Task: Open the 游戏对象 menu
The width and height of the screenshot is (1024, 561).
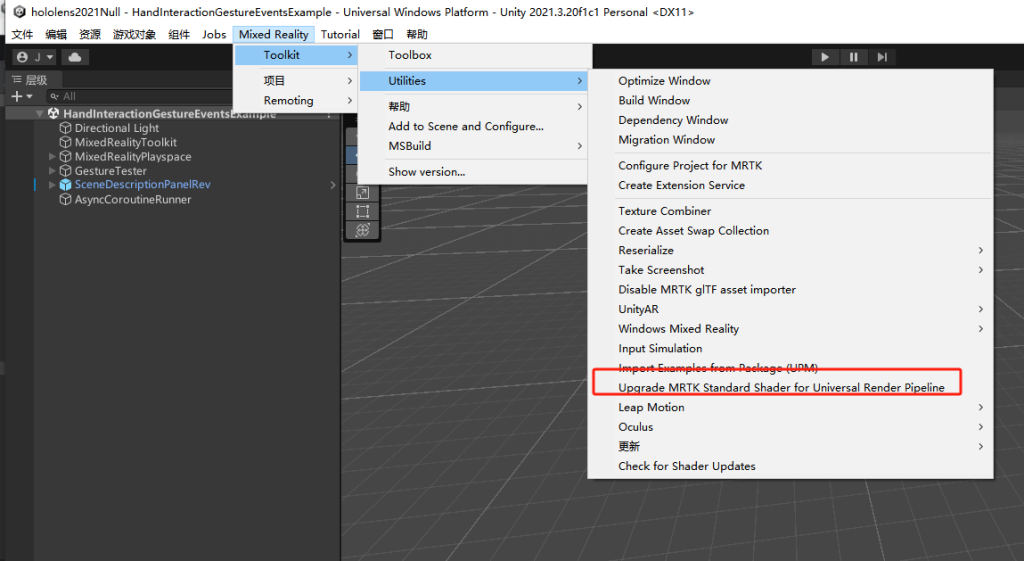Action: [135, 34]
